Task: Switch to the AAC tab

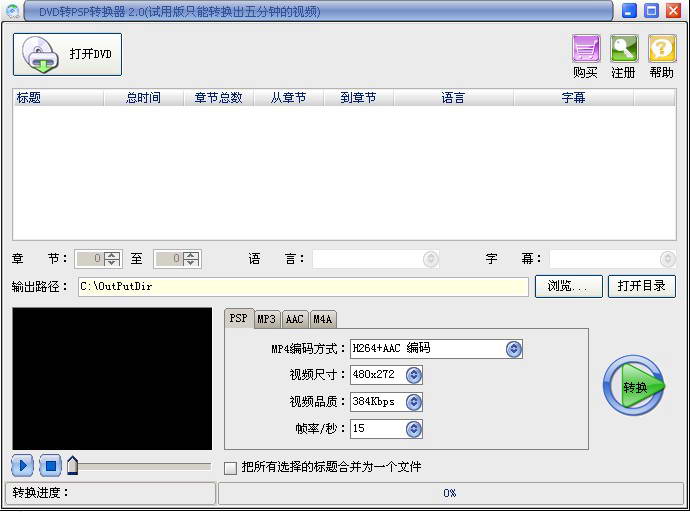Action: (294, 319)
